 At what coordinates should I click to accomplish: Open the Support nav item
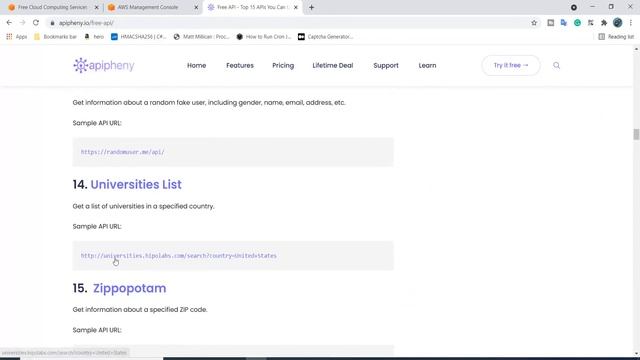click(x=386, y=65)
